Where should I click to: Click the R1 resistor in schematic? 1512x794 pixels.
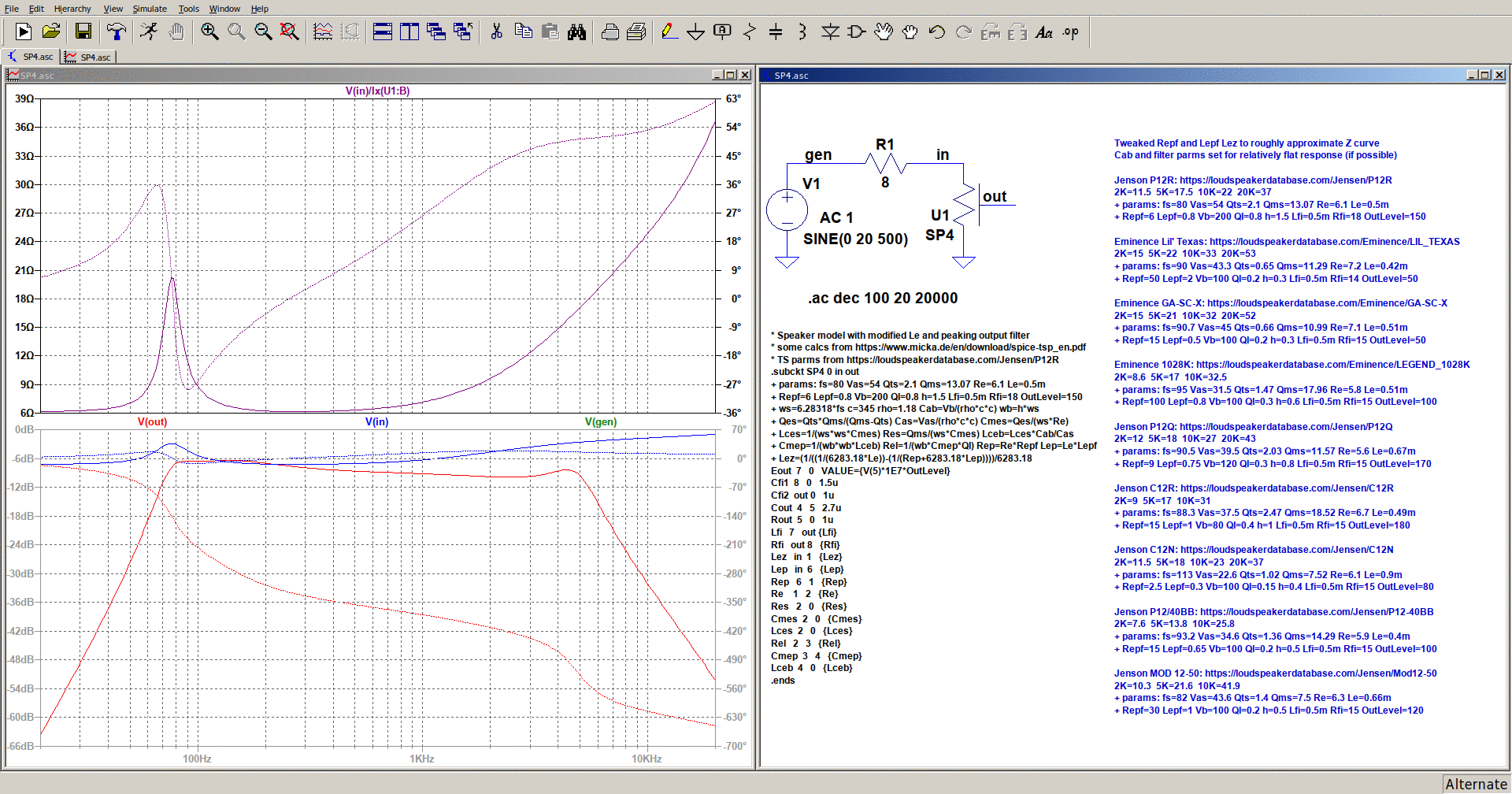pyautogui.click(x=885, y=162)
